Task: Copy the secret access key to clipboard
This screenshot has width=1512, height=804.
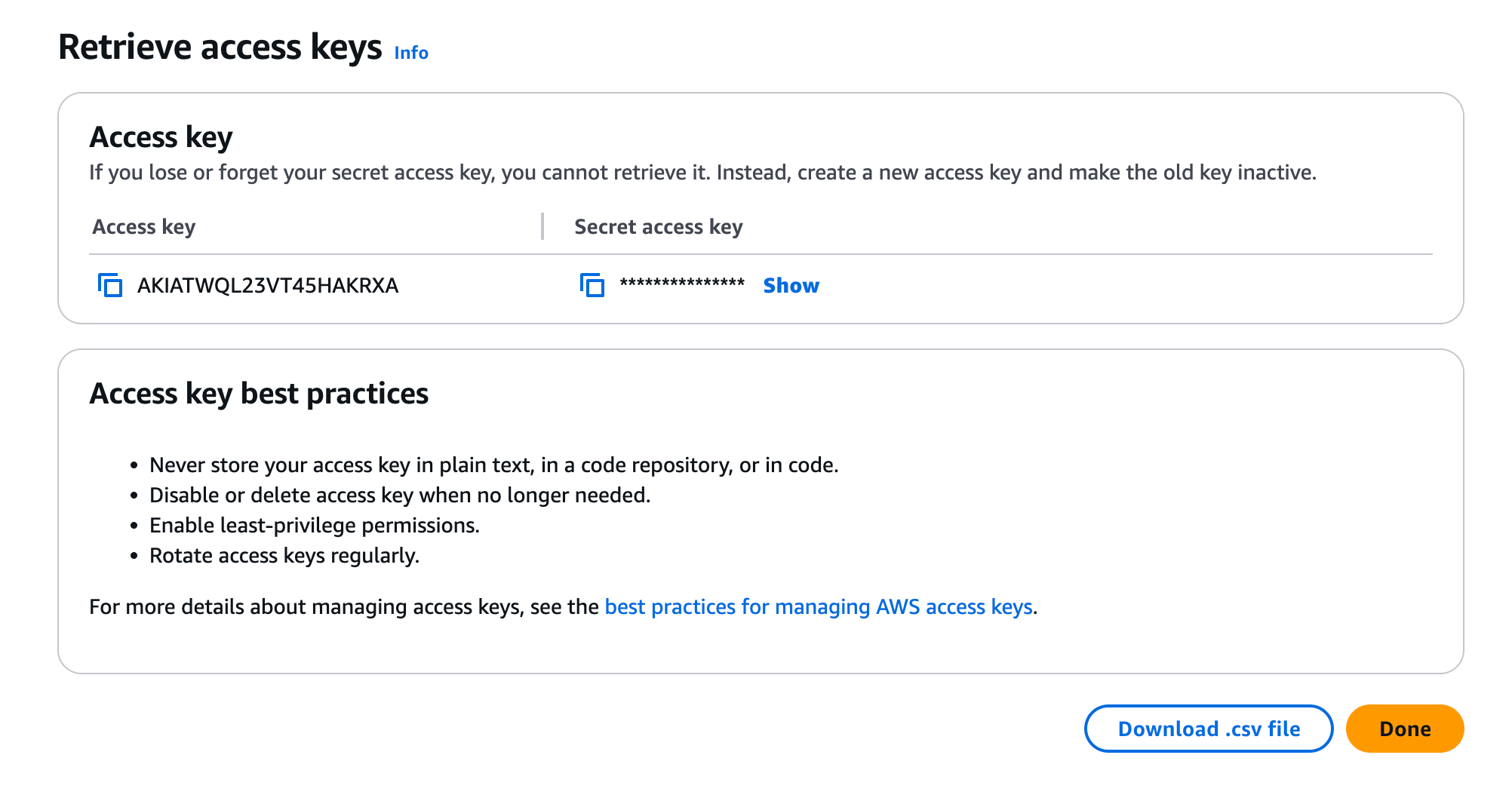Action: click(592, 286)
